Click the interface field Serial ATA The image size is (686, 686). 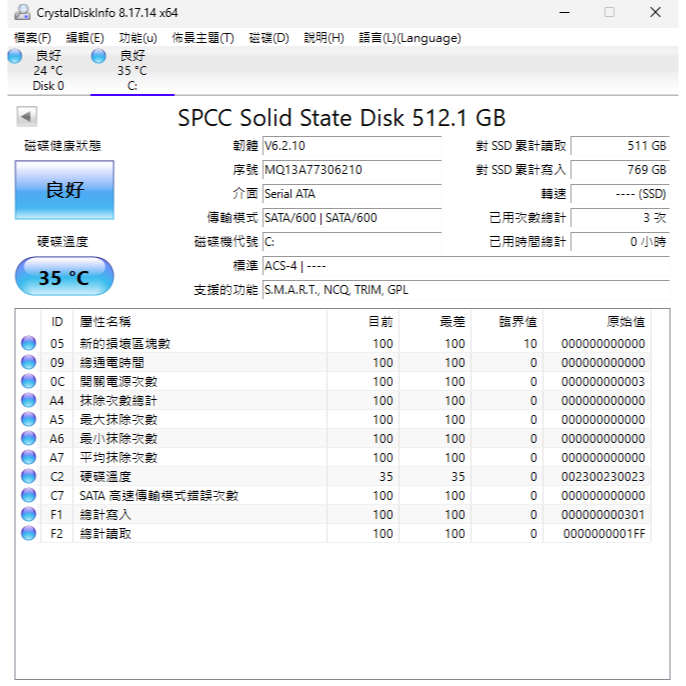(x=352, y=194)
